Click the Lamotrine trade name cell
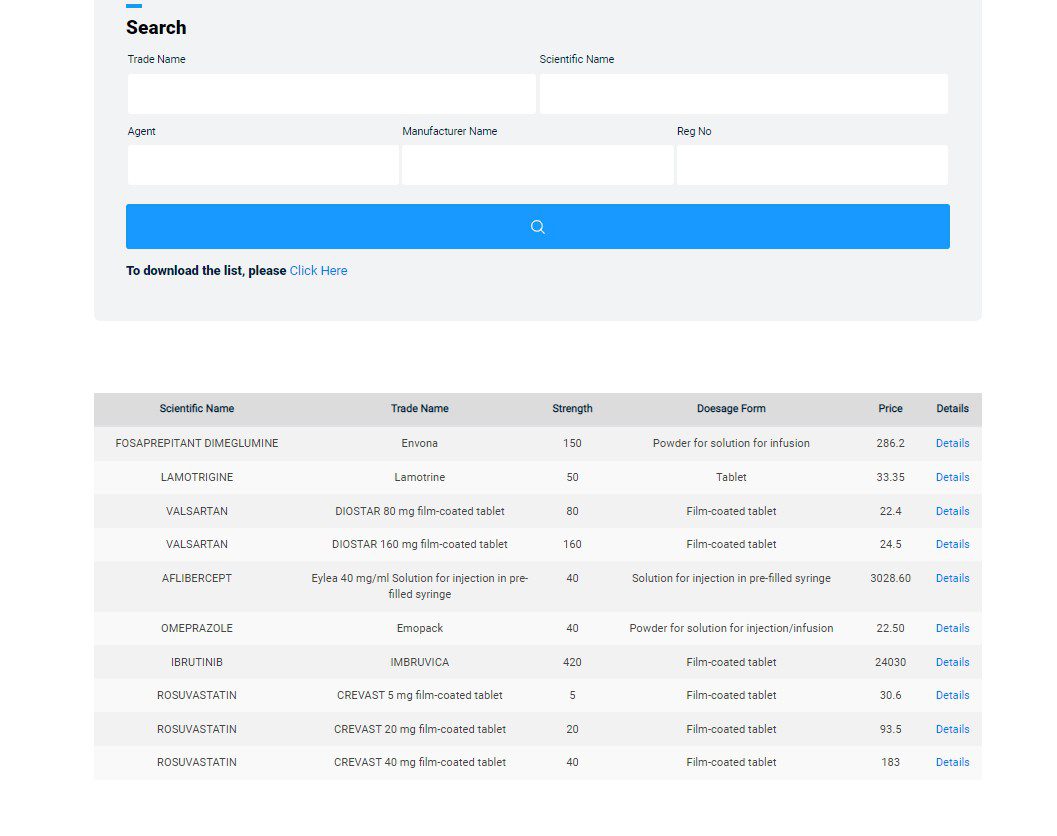Screen dimensions: 1057x836 [x=419, y=477]
